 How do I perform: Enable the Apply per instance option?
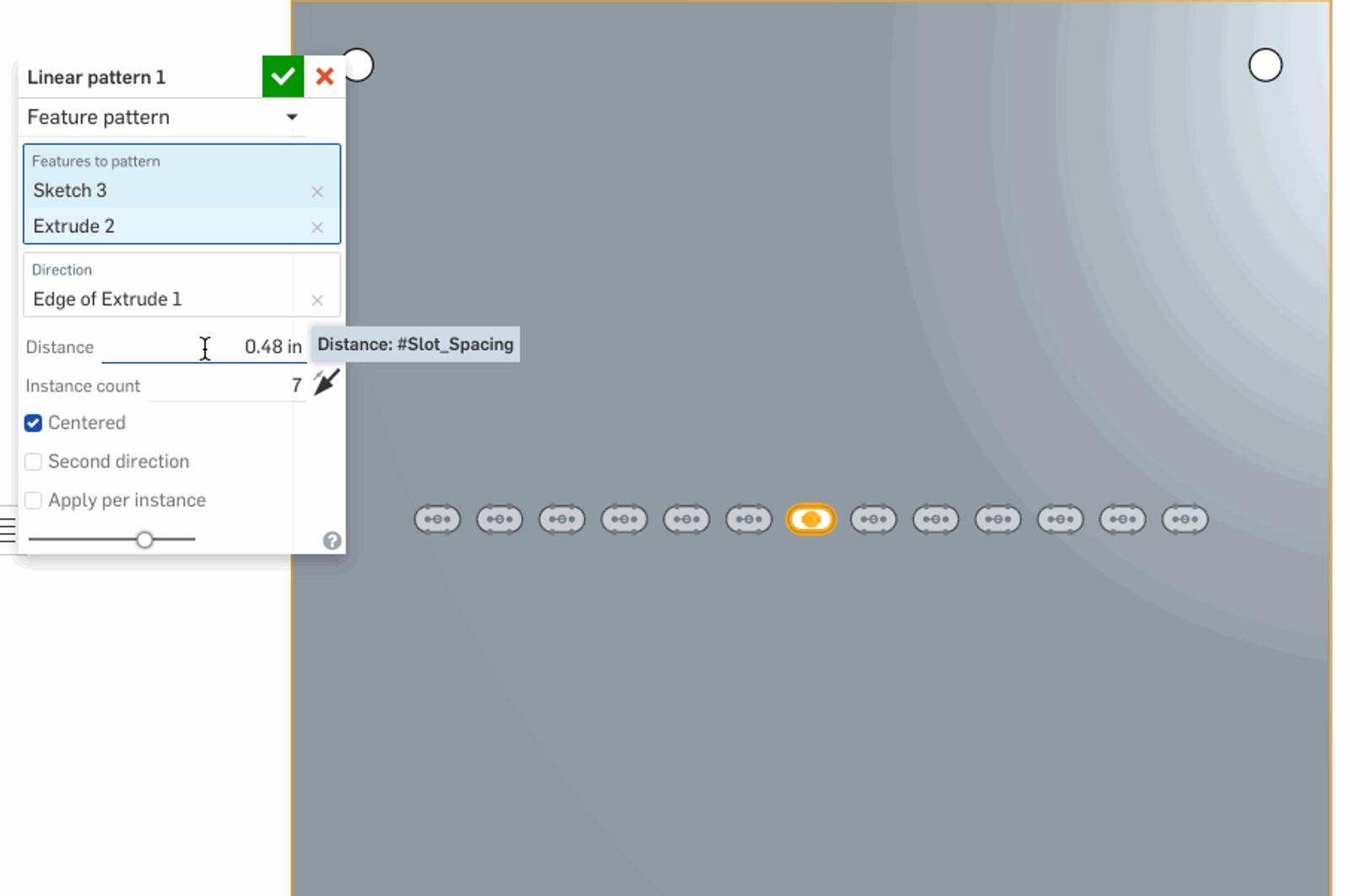point(34,501)
